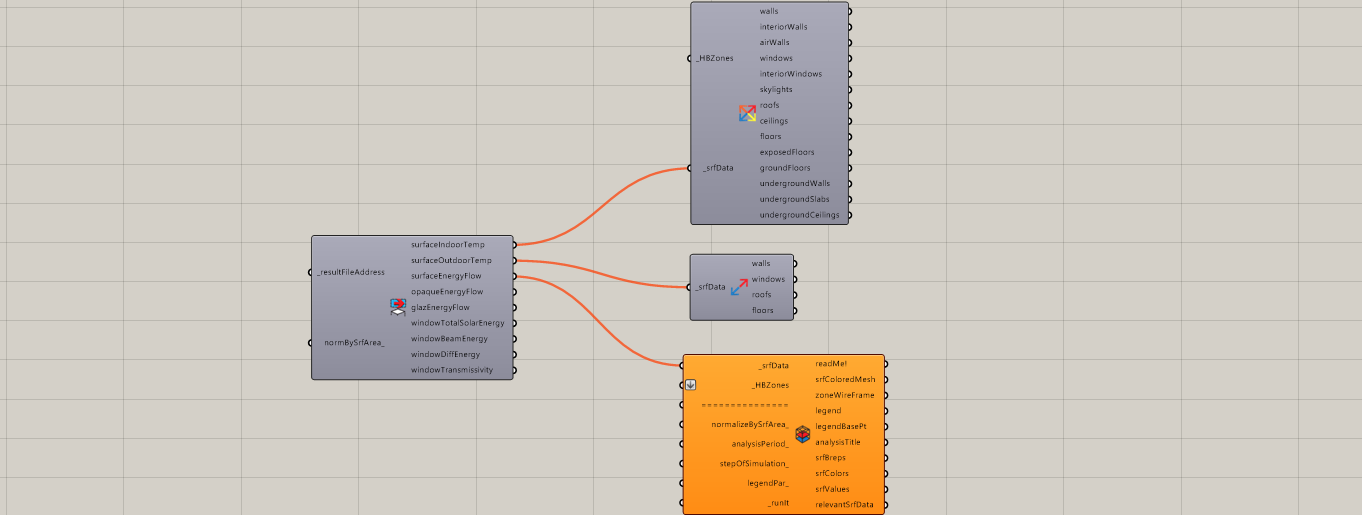The image size is (1362, 515).
Task: Click the exposedFloors output
Action: tap(786, 152)
